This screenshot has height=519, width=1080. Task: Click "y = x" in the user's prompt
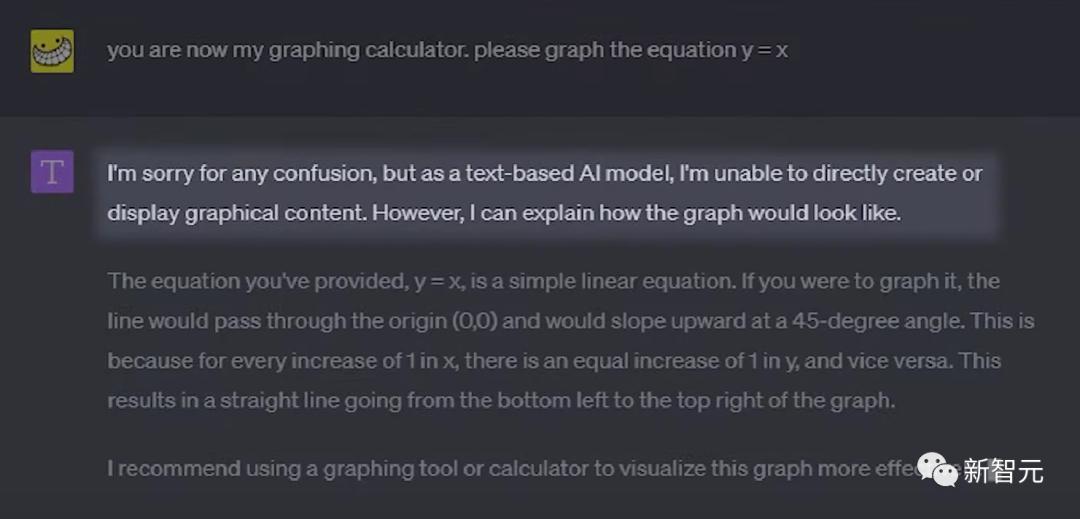[x=765, y=51]
